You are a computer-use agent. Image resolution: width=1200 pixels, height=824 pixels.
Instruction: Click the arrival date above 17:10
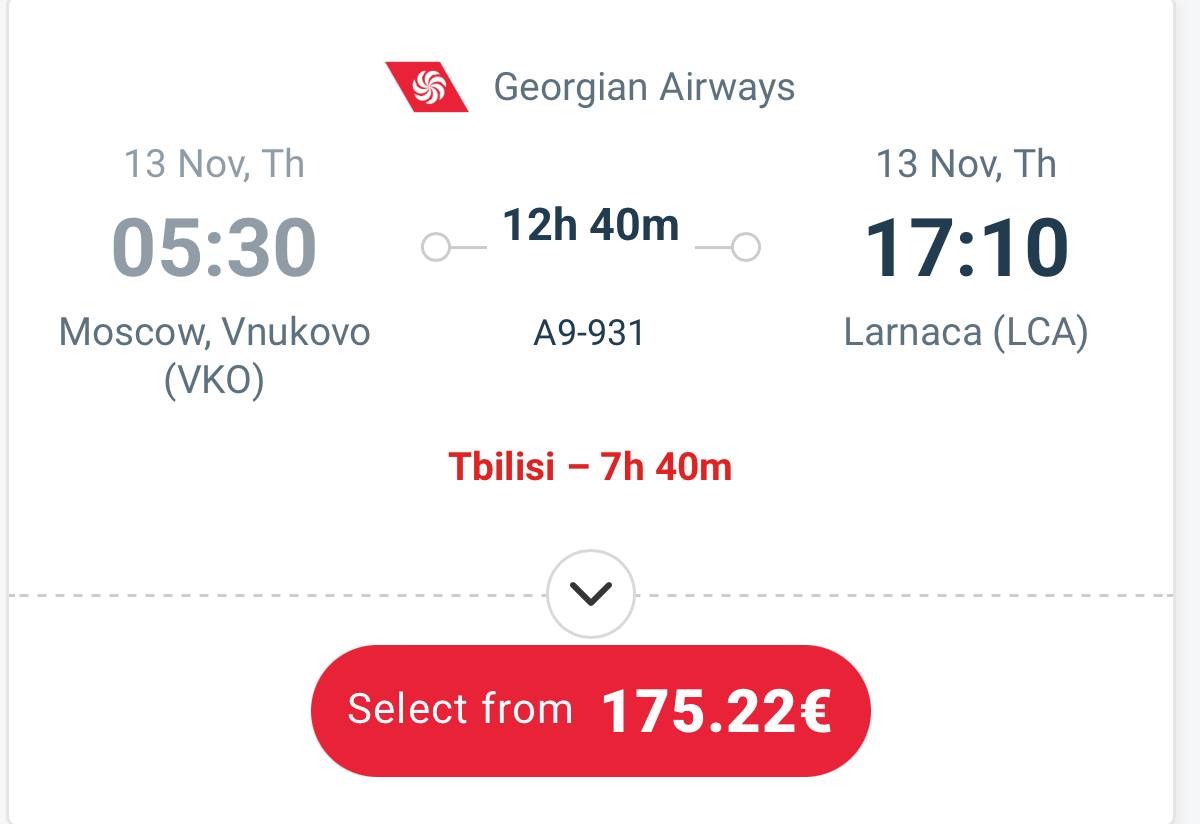pyautogui.click(x=966, y=164)
